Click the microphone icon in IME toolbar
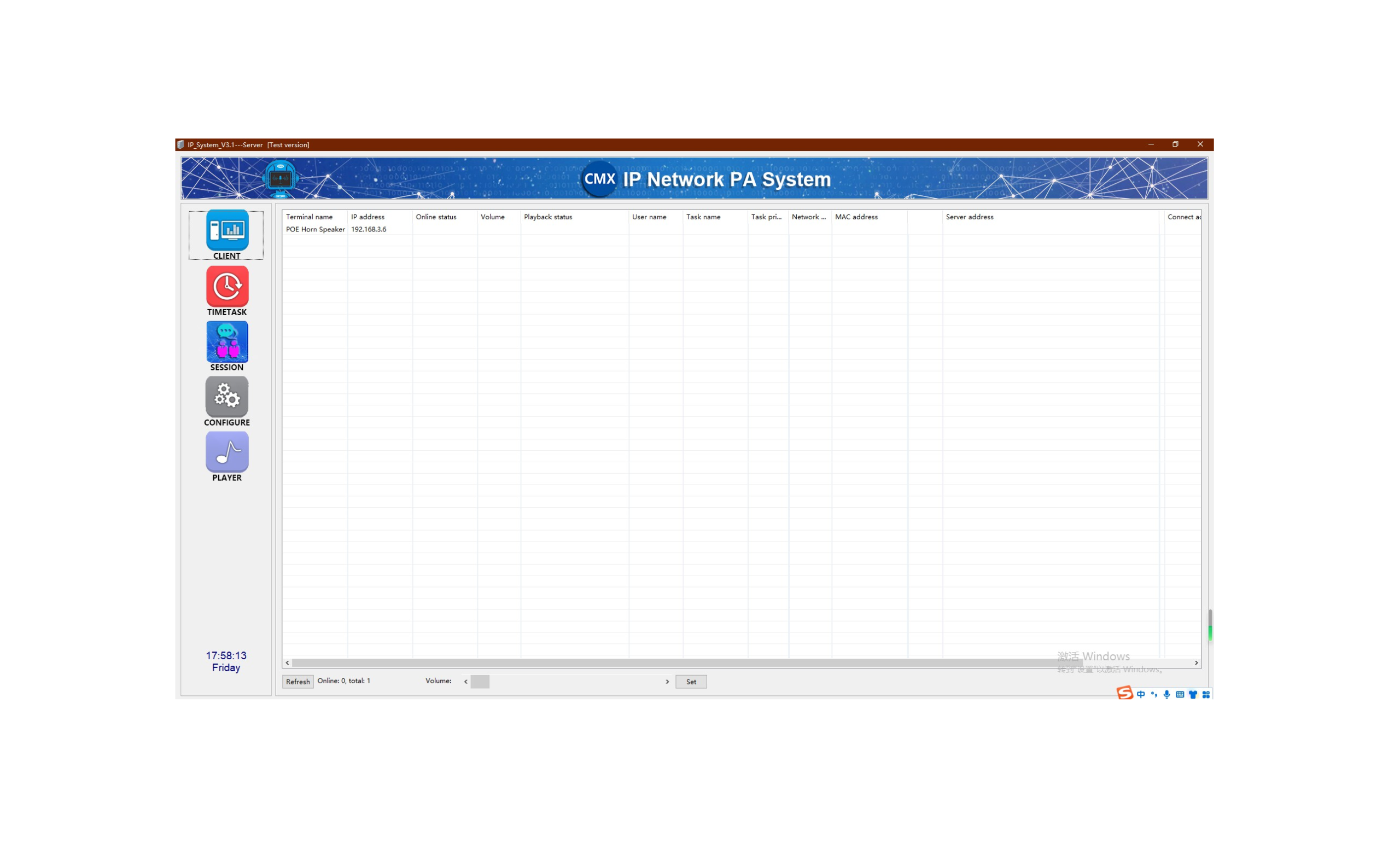The image size is (1400, 866). 1166,695
